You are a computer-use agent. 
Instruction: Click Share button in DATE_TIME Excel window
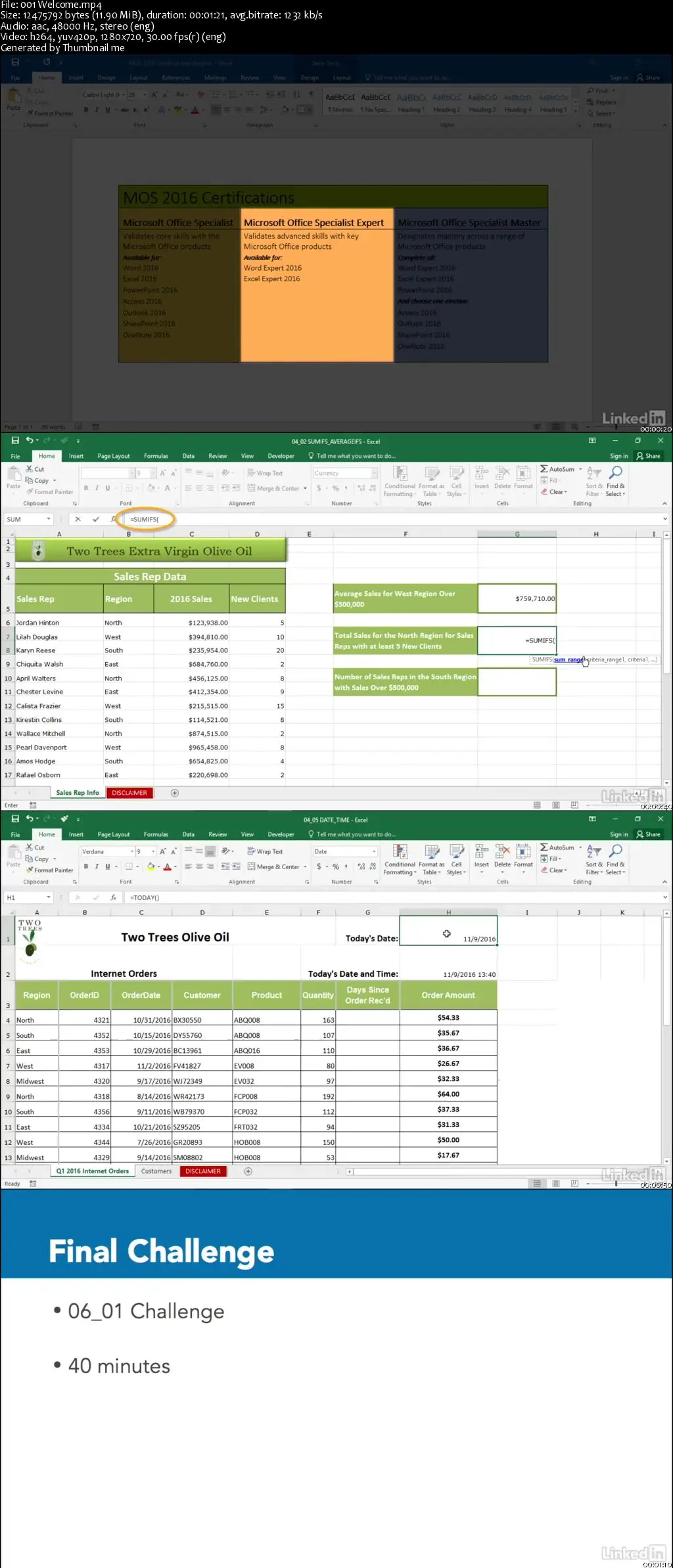coord(649,834)
